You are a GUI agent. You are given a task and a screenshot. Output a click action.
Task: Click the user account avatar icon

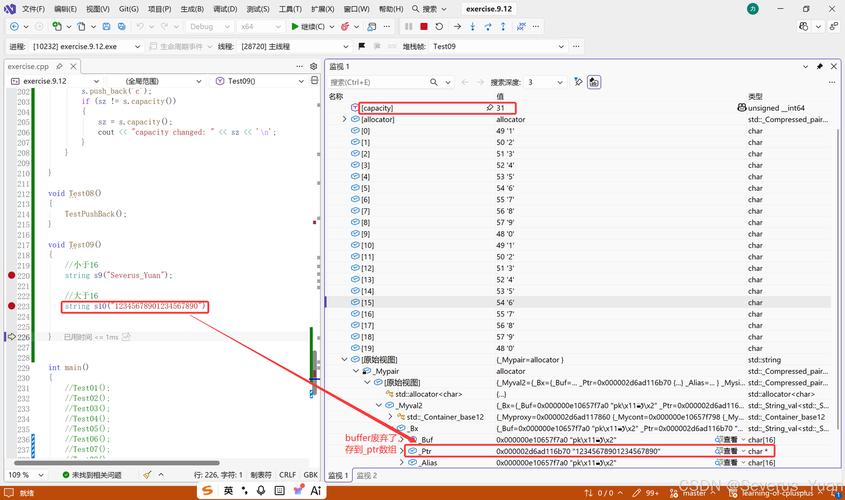click(753, 9)
